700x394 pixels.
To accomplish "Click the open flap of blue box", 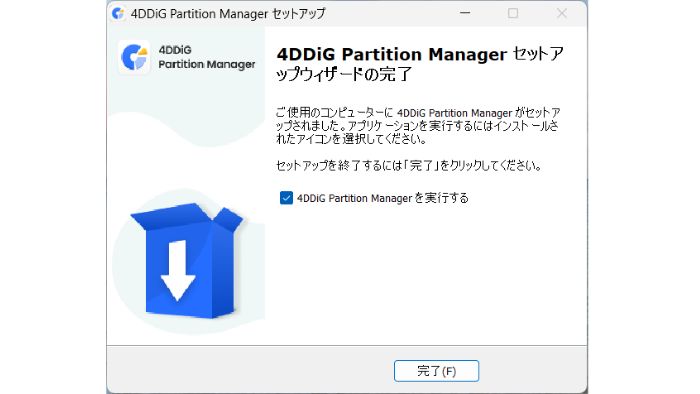I will click(229, 220).
